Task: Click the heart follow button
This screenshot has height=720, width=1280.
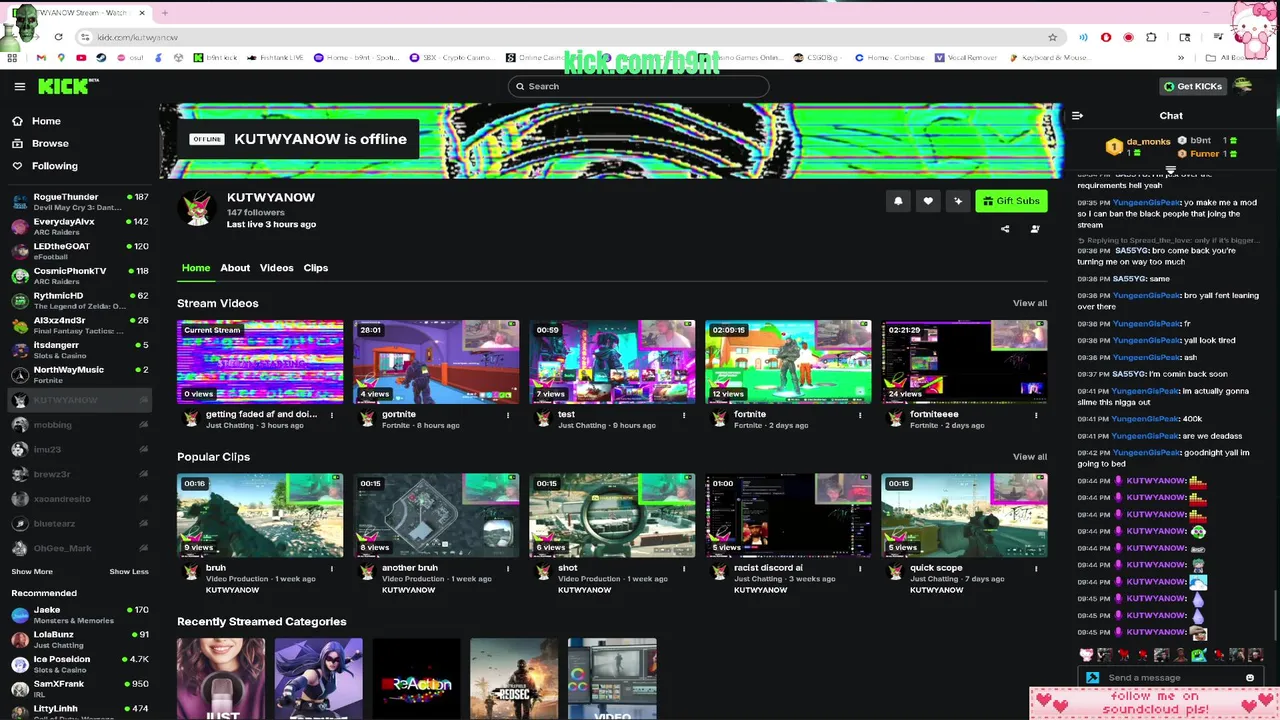Action: pyautogui.click(x=928, y=201)
